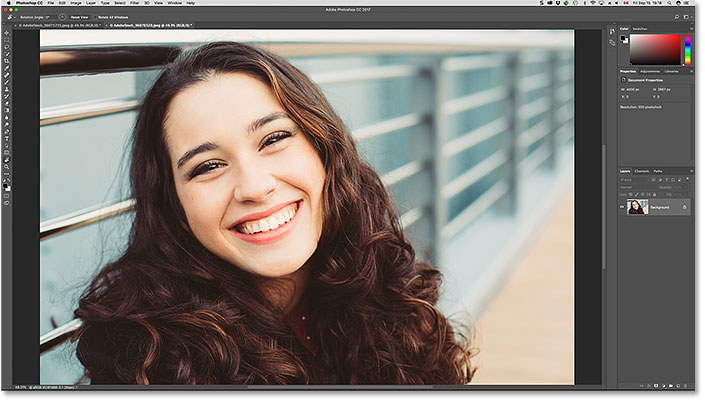Click the Reset View button

78,17
